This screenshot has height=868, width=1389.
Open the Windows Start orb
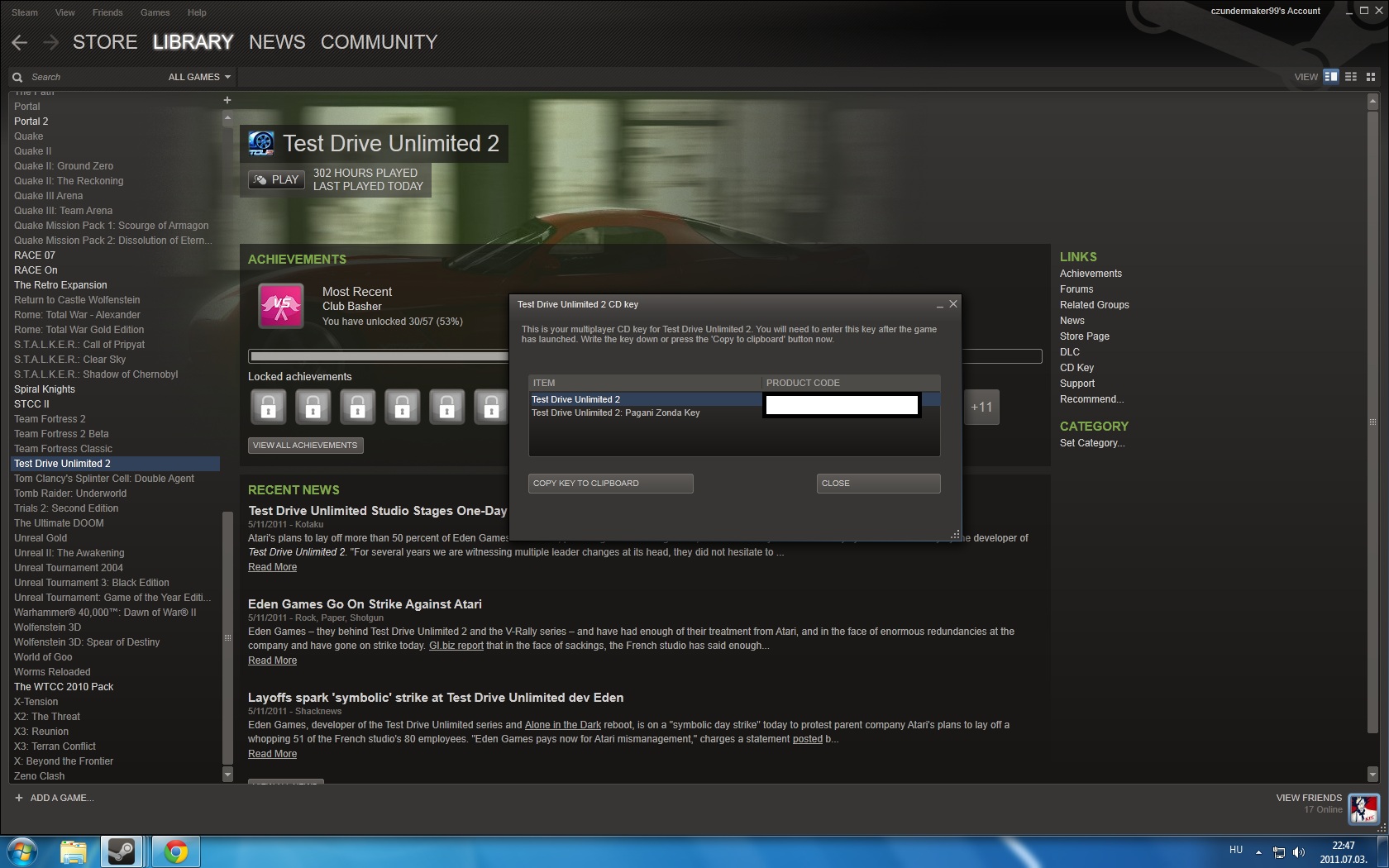pos(21,851)
